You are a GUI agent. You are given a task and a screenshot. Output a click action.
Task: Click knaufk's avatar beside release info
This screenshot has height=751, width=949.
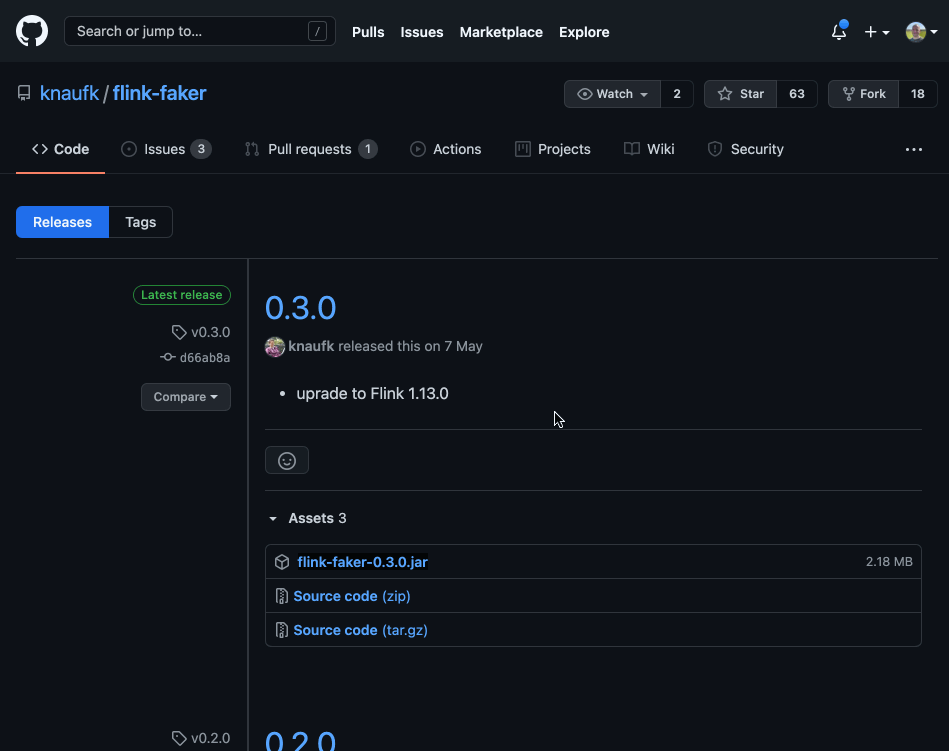[x=275, y=347]
